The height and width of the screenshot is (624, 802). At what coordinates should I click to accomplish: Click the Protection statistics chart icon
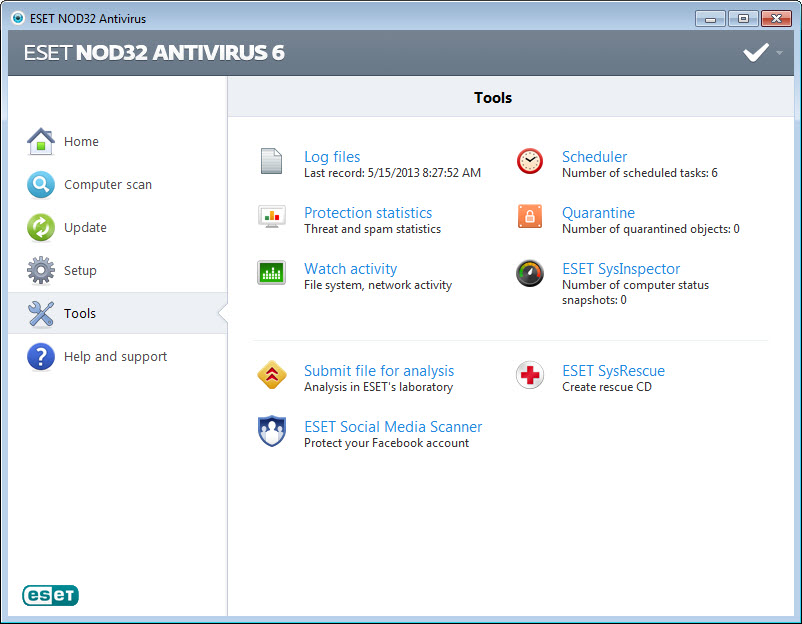272,216
